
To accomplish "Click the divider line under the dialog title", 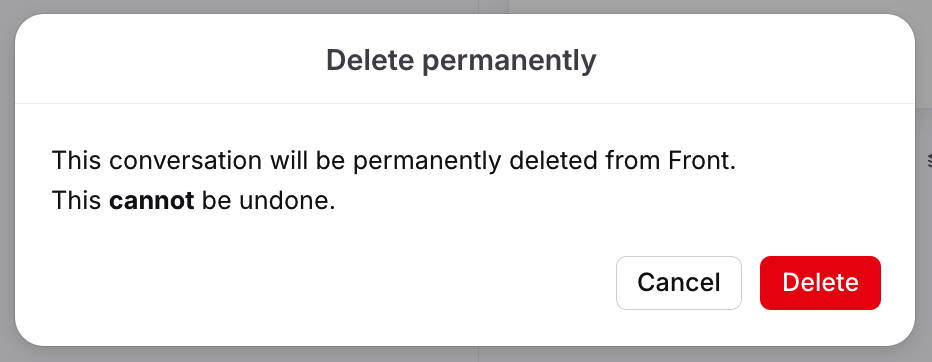I will 465,104.
